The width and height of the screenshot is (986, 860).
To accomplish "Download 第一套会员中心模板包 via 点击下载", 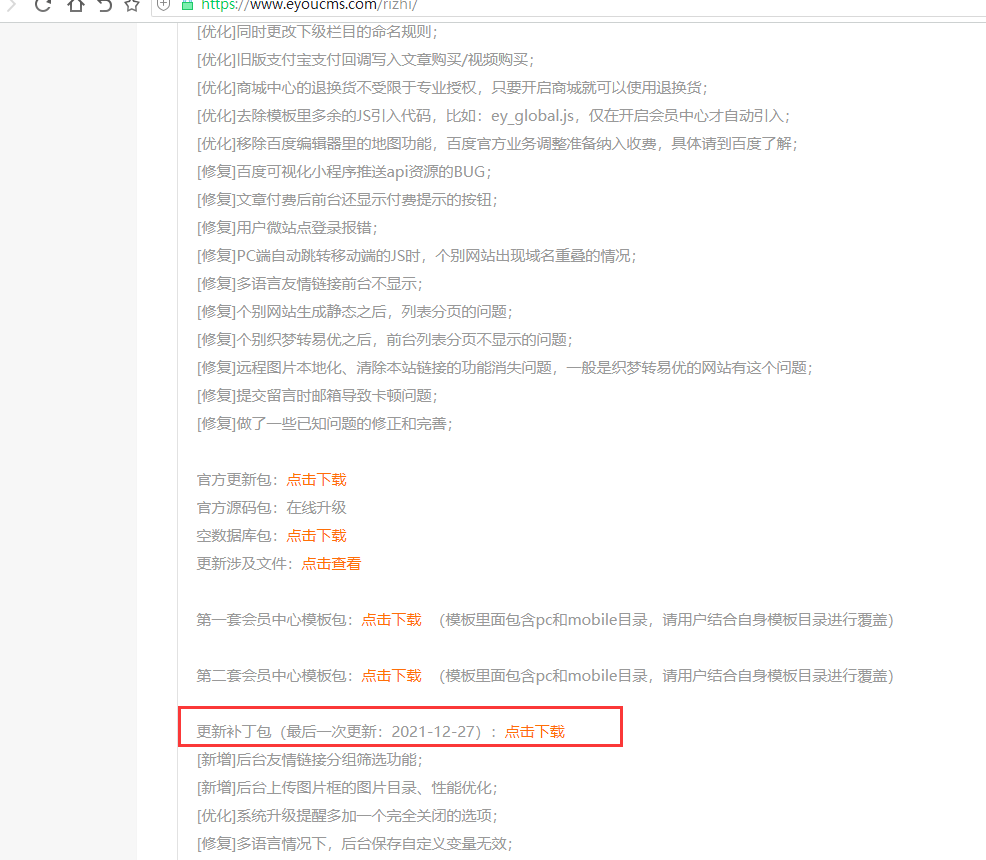I will coord(391,620).
